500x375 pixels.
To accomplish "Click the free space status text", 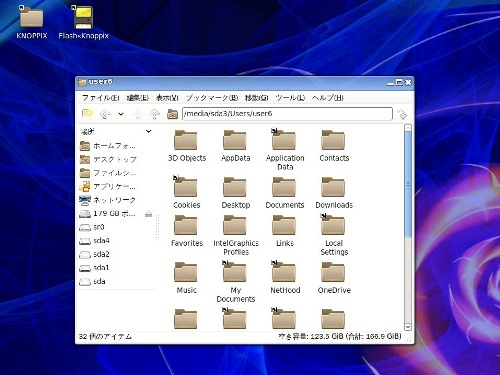I will point(340,336).
